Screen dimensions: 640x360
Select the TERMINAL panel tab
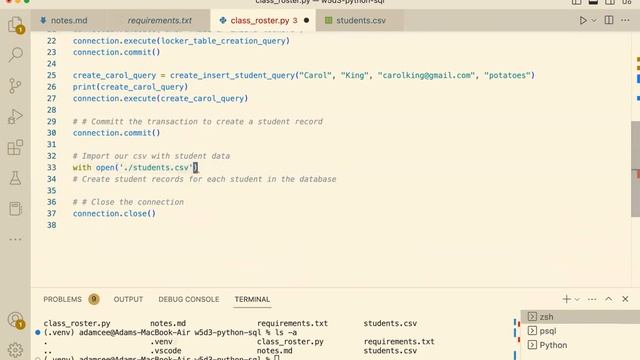[252, 299]
